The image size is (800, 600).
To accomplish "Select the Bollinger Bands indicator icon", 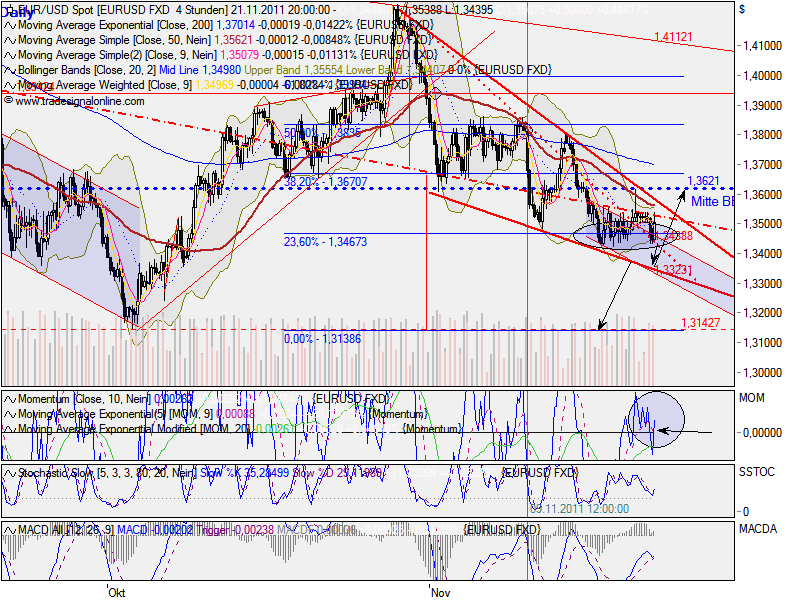I will coord(8,67).
